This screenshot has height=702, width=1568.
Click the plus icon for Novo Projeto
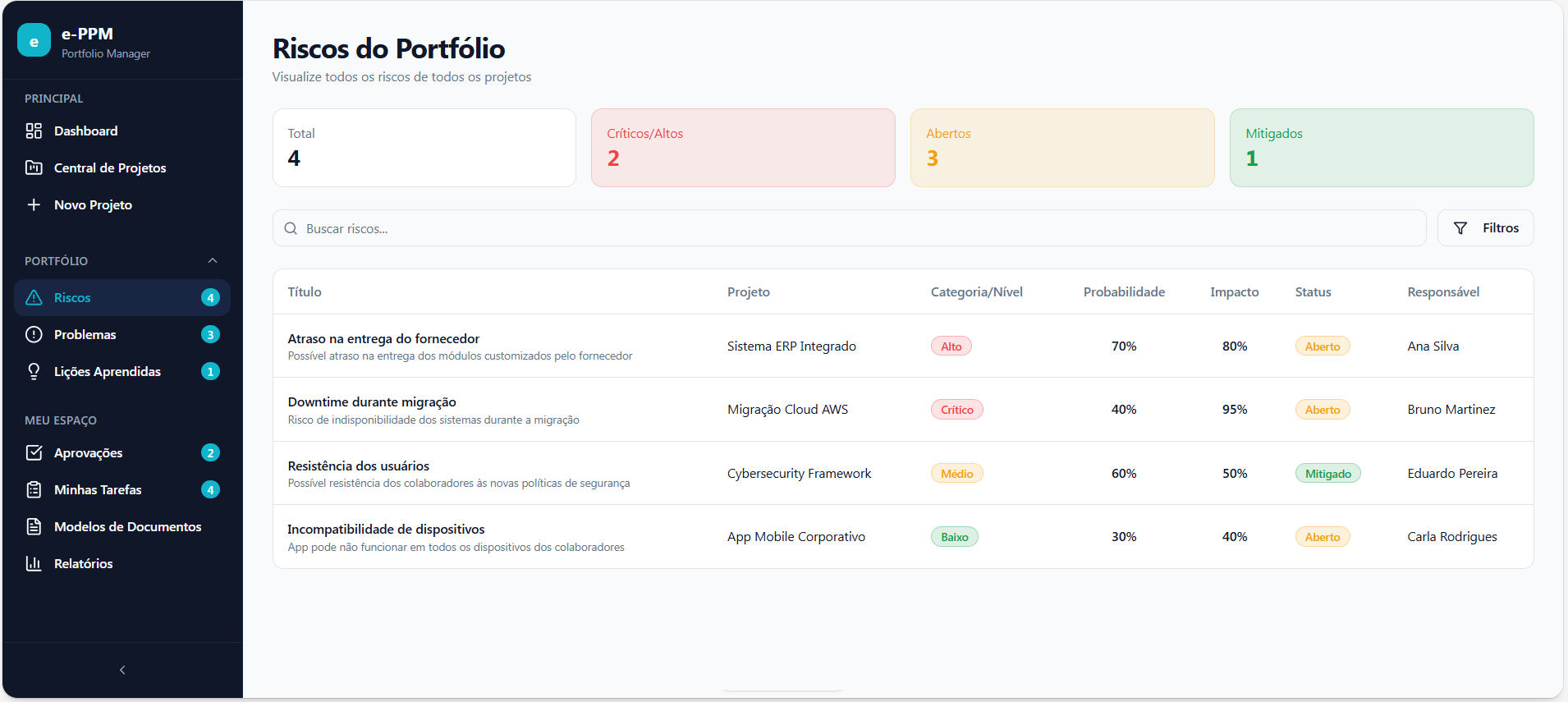click(x=34, y=204)
